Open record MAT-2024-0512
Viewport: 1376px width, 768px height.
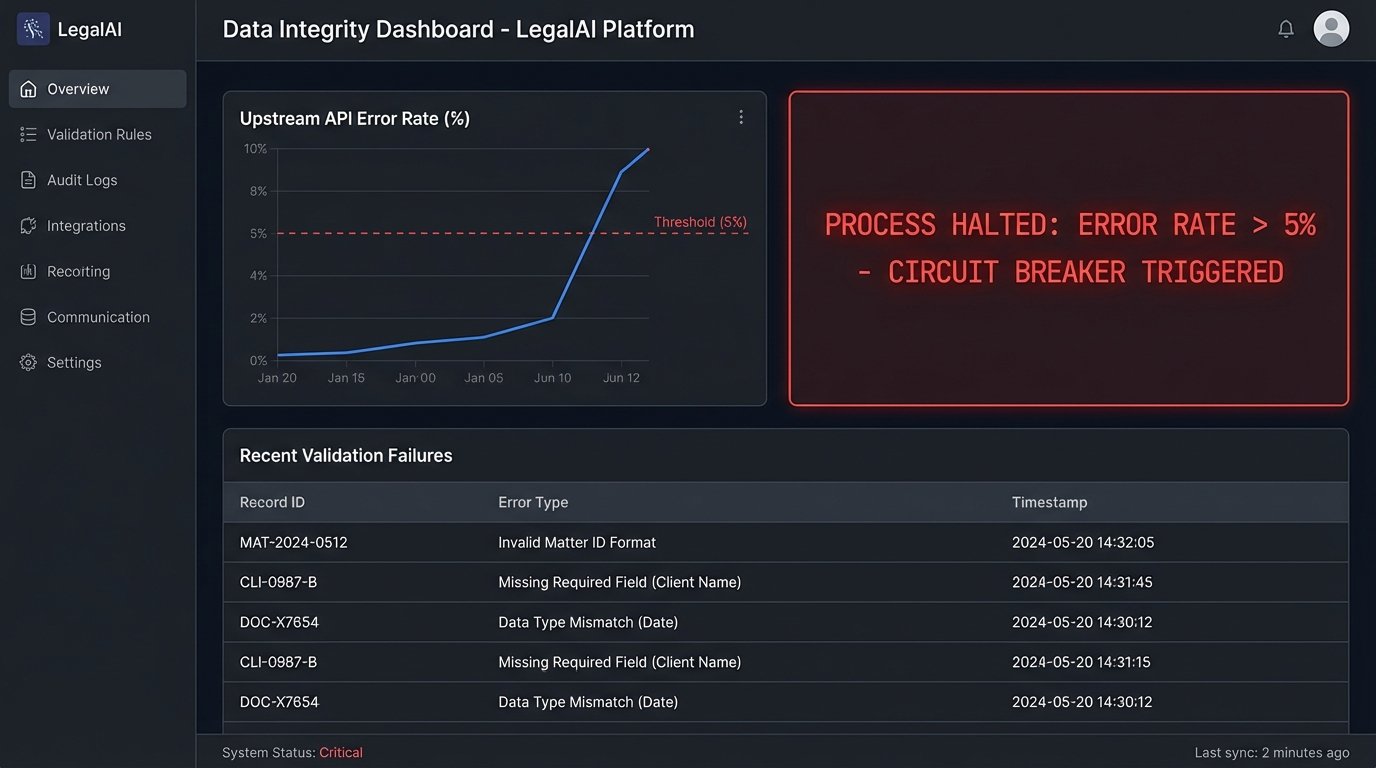pos(294,542)
